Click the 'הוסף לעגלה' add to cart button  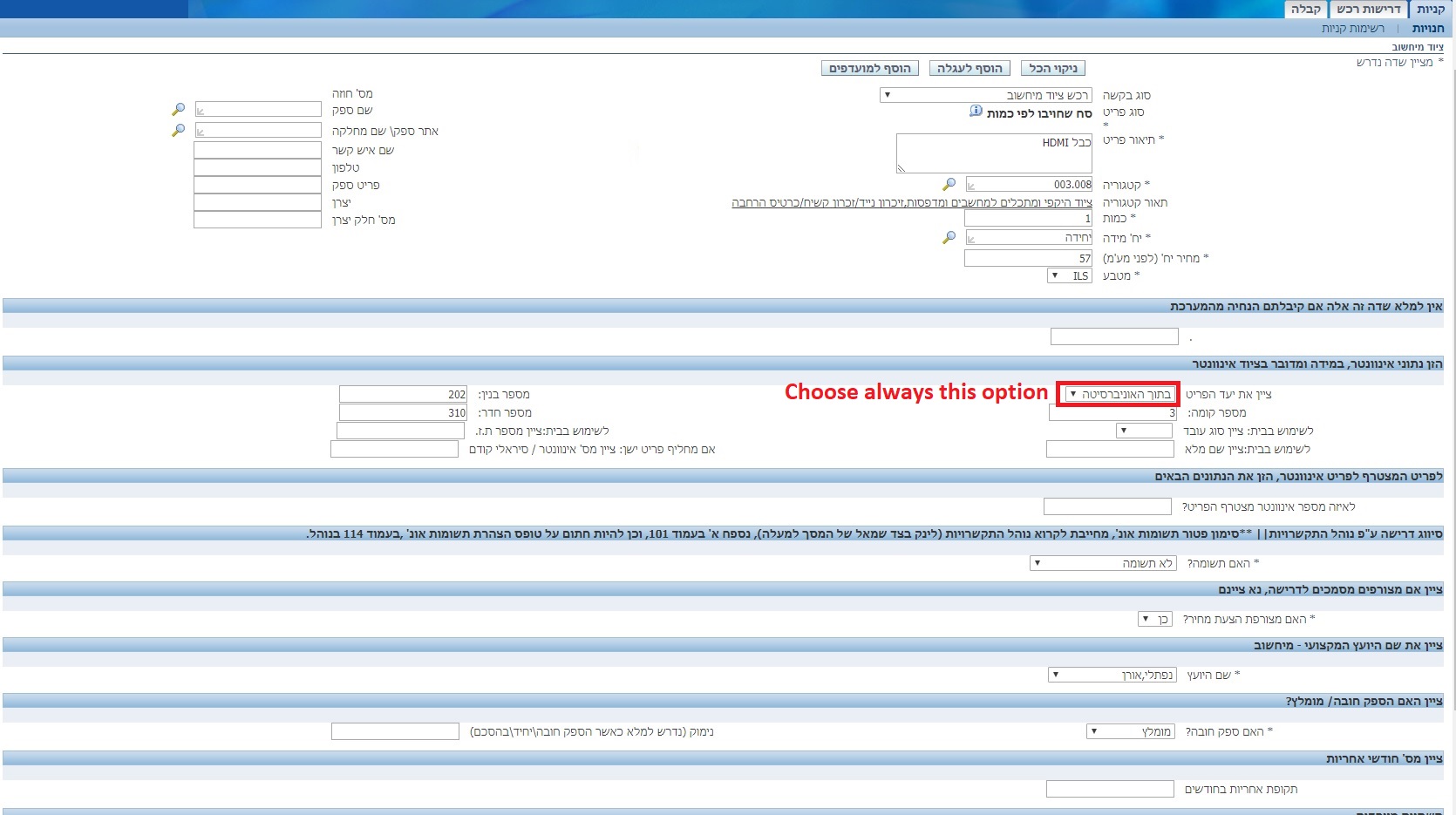(970, 68)
